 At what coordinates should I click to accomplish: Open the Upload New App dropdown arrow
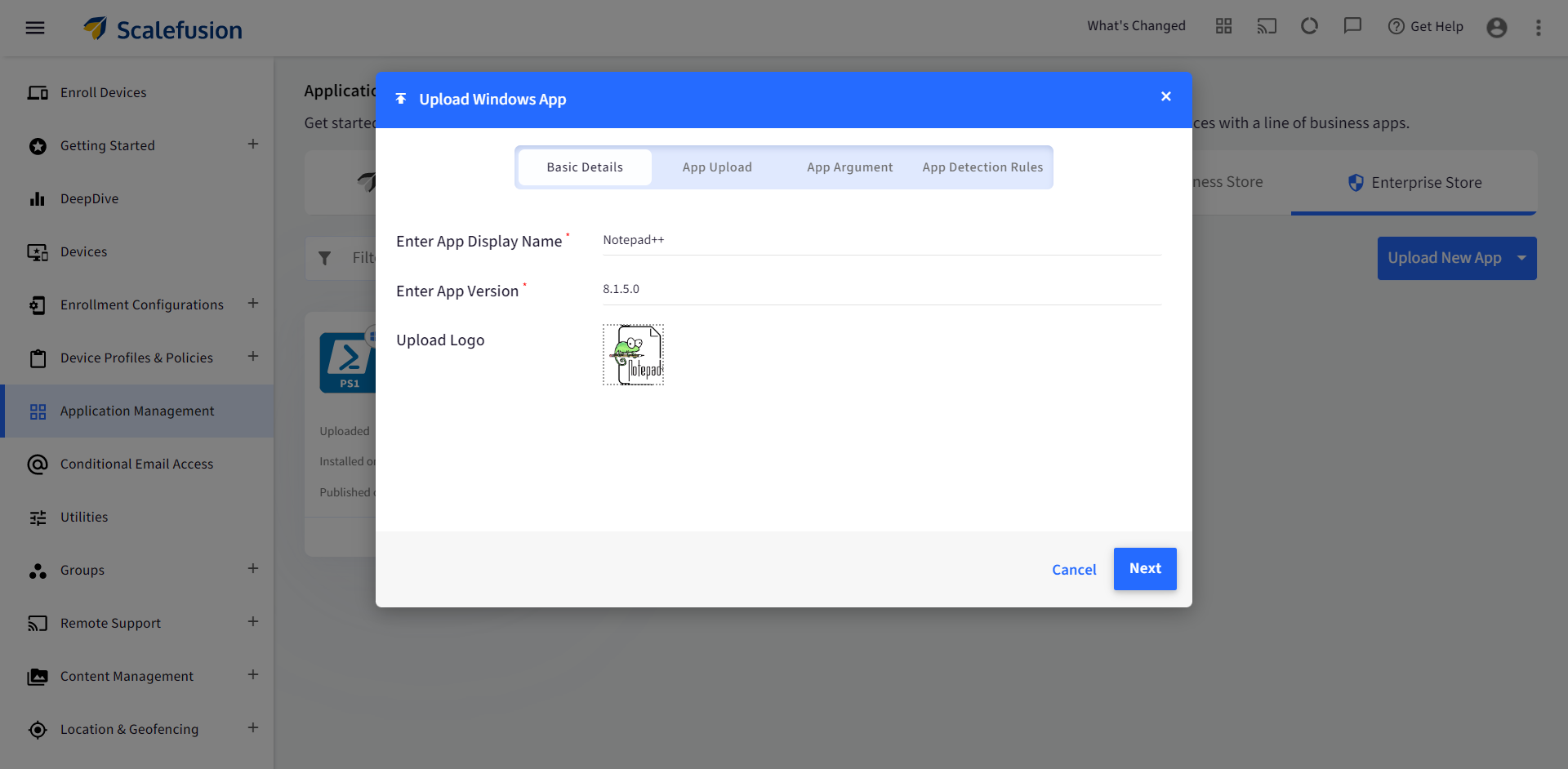pos(1521,258)
